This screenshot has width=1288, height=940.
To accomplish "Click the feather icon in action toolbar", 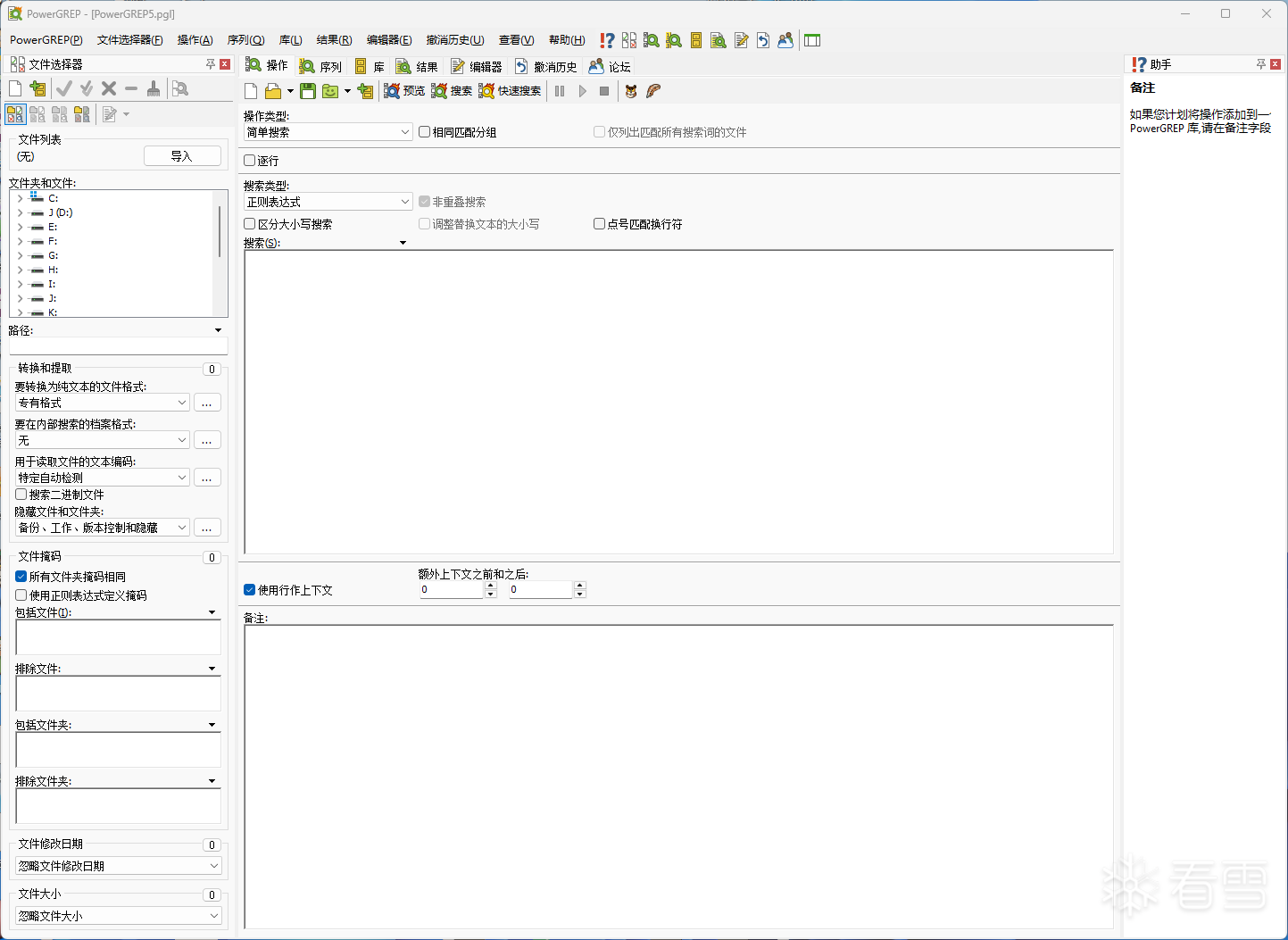I will pyautogui.click(x=653, y=91).
